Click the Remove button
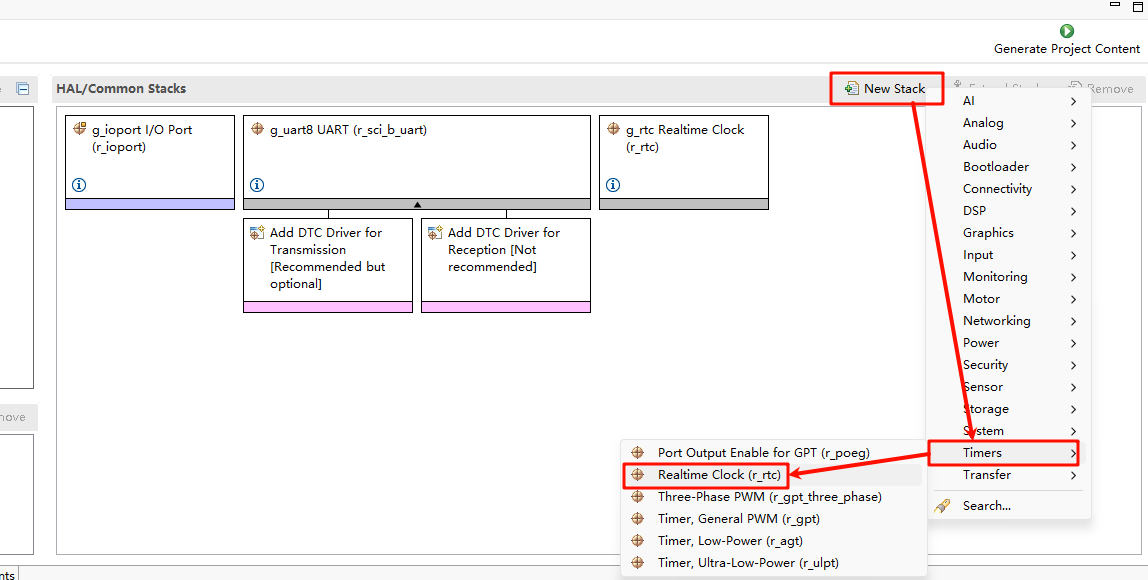 [1101, 89]
